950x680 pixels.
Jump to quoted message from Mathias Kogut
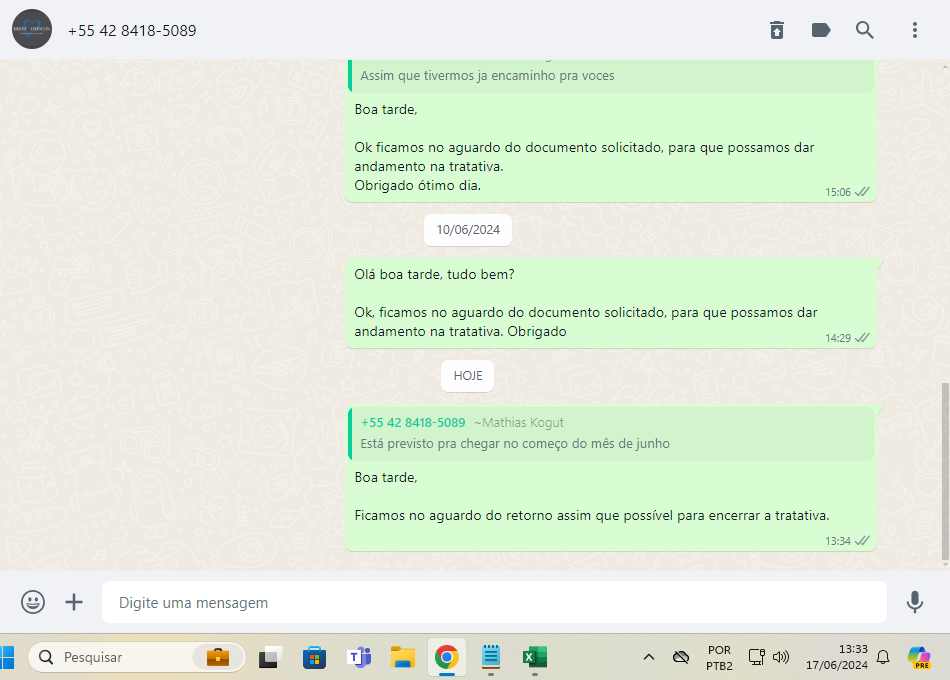[610, 434]
